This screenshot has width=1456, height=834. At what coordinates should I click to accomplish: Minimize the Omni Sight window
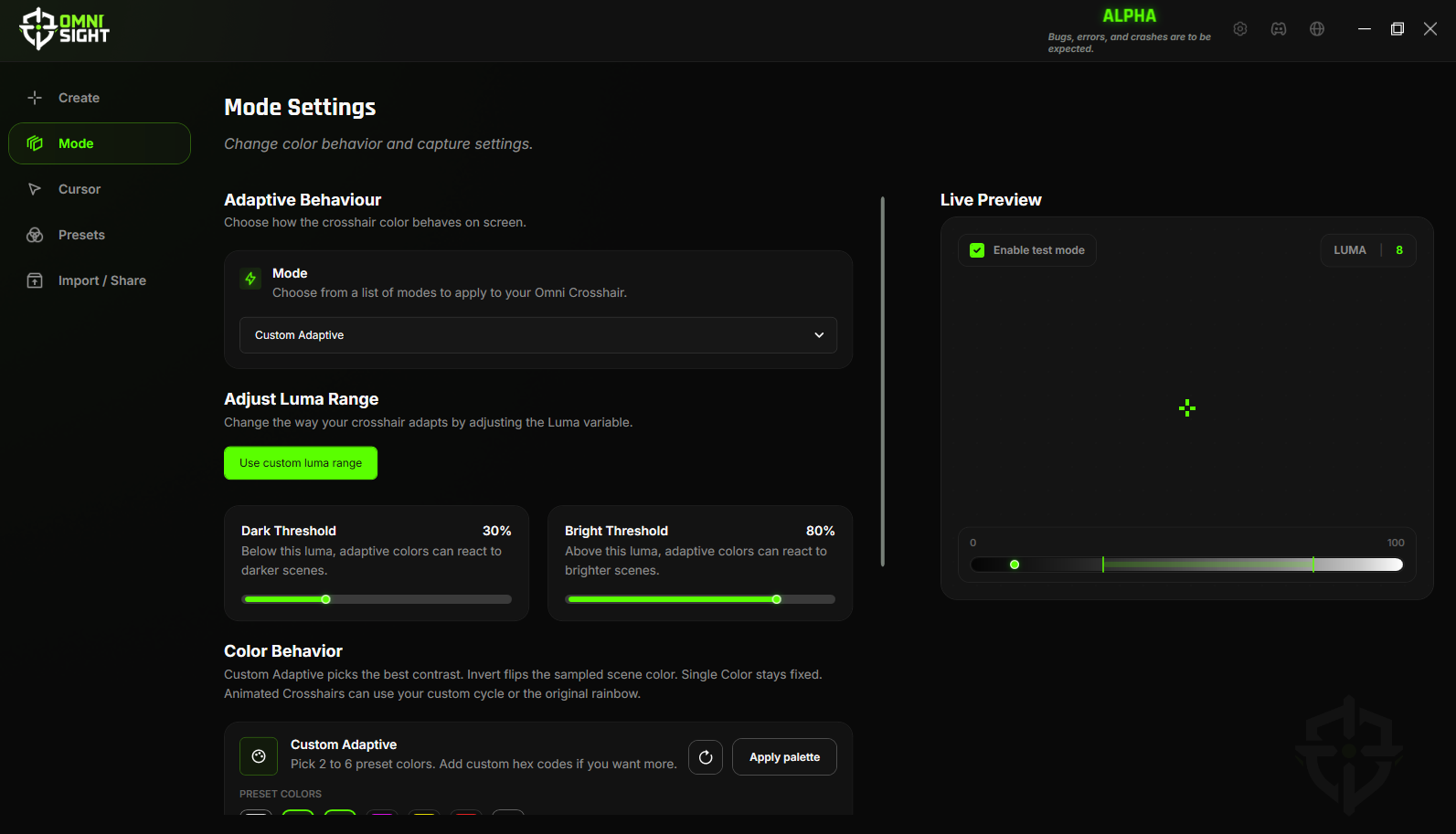click(x=1365, y=29)
